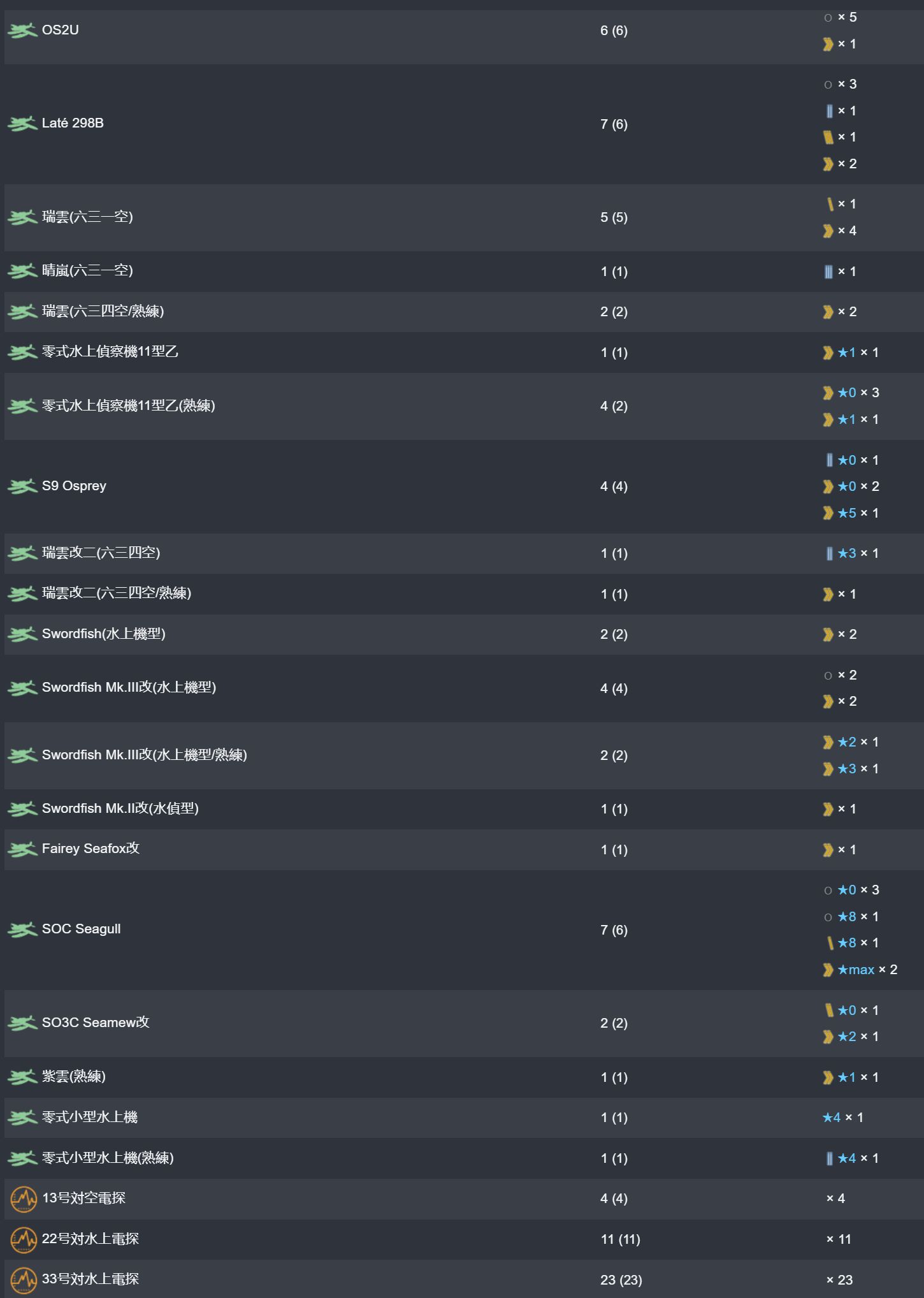Click the ★4 label in 零式小型水上機 row
Viewport: 924px width, 1298px height.
(832, 1118)
